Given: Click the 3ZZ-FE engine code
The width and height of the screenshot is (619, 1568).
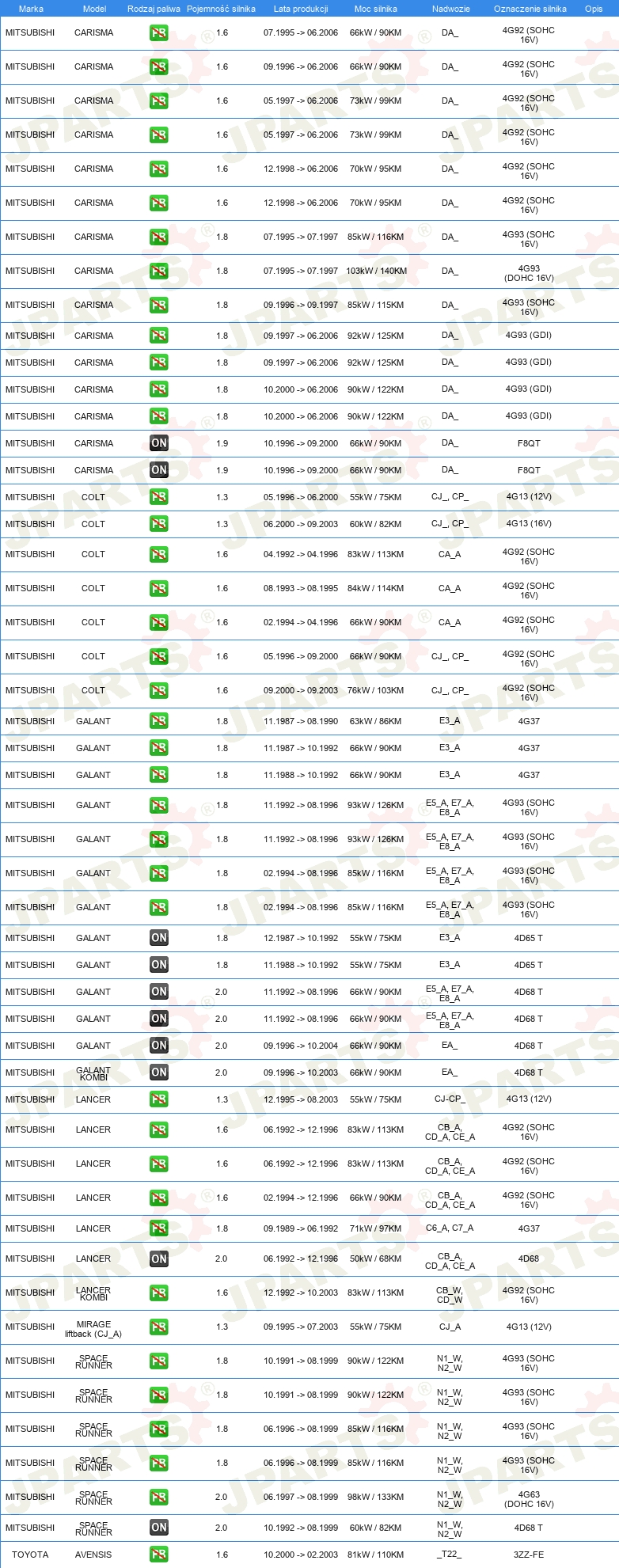Looking at the screenshot, I should 529,1555.
